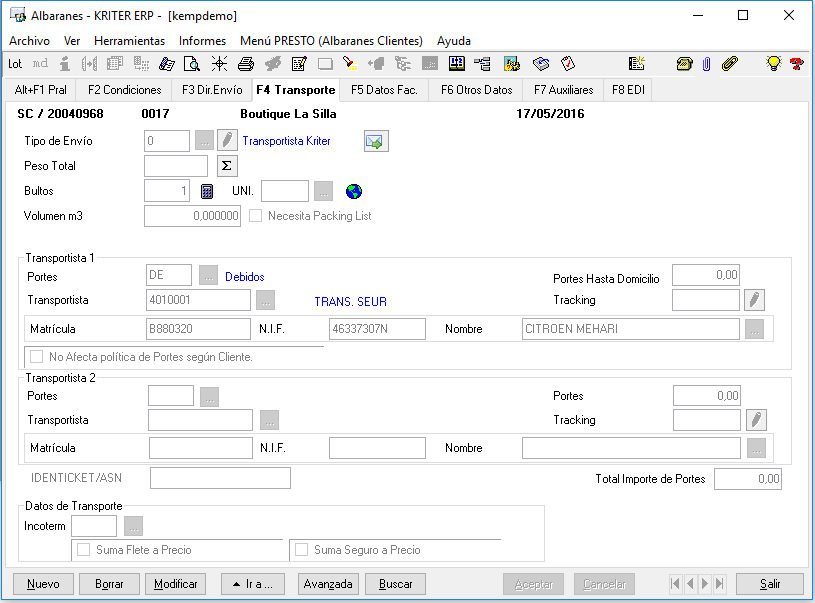Screen dimensions: 815x603
Task: Open the Transportista lookup in Transportista 1
Action: click(x=265, y=300)
